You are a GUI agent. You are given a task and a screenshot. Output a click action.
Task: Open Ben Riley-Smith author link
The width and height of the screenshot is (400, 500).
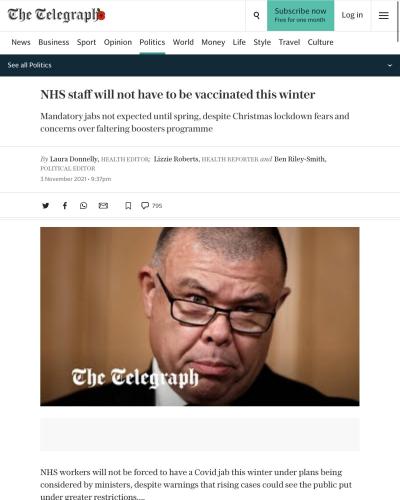[300, 159]
